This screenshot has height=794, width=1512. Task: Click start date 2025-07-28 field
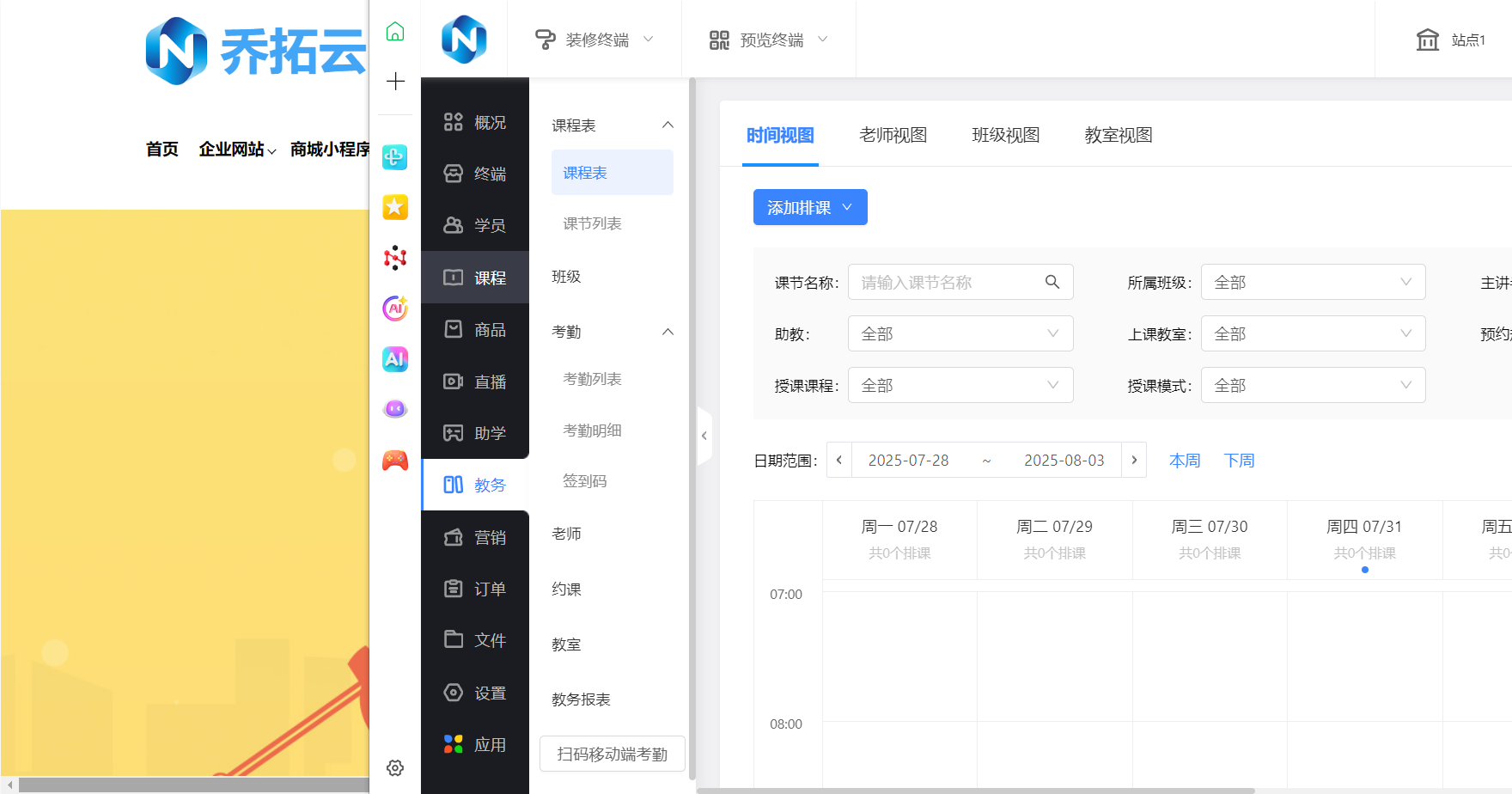point(908,461)
